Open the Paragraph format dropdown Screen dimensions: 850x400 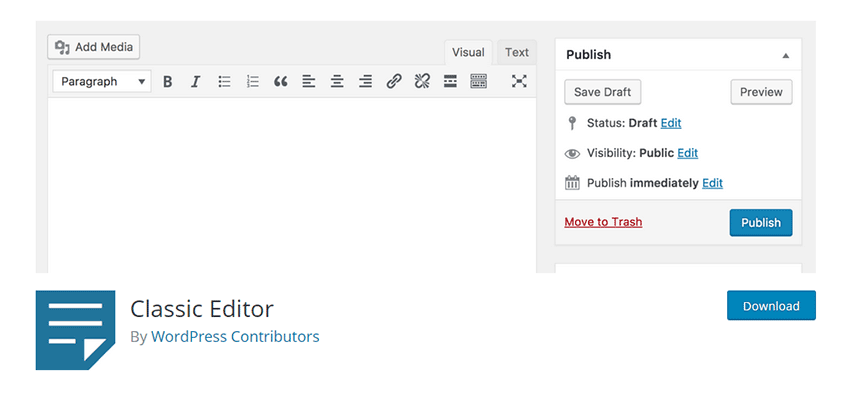102,82
